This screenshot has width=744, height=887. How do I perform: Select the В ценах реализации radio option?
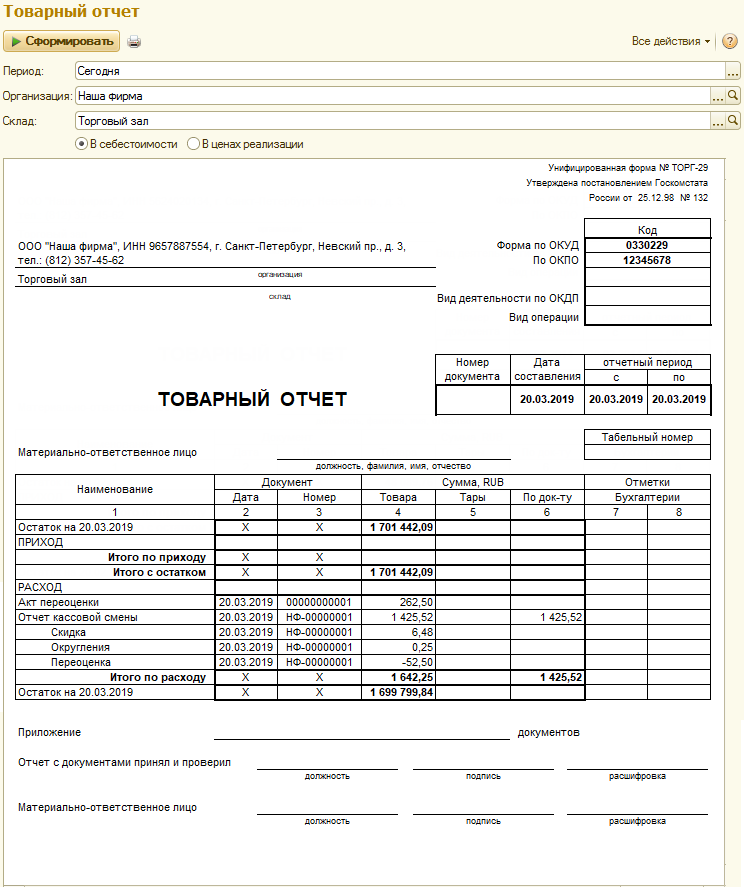[194, 144]
